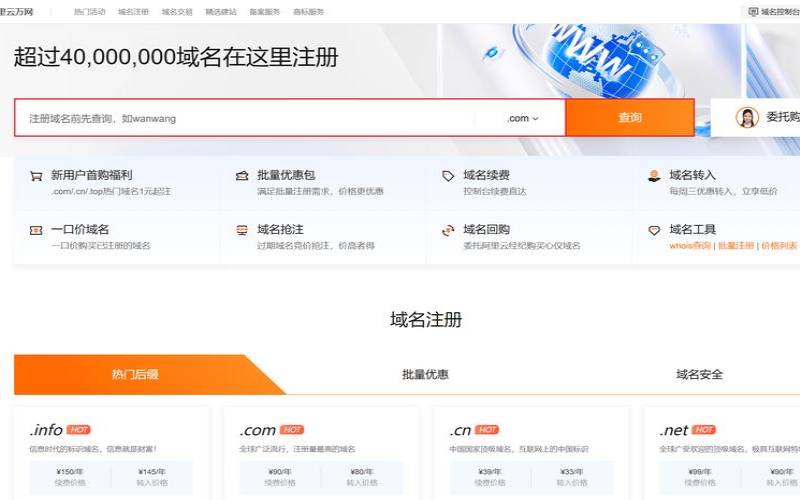Click the 域名注册 section heading

(426, 320)
